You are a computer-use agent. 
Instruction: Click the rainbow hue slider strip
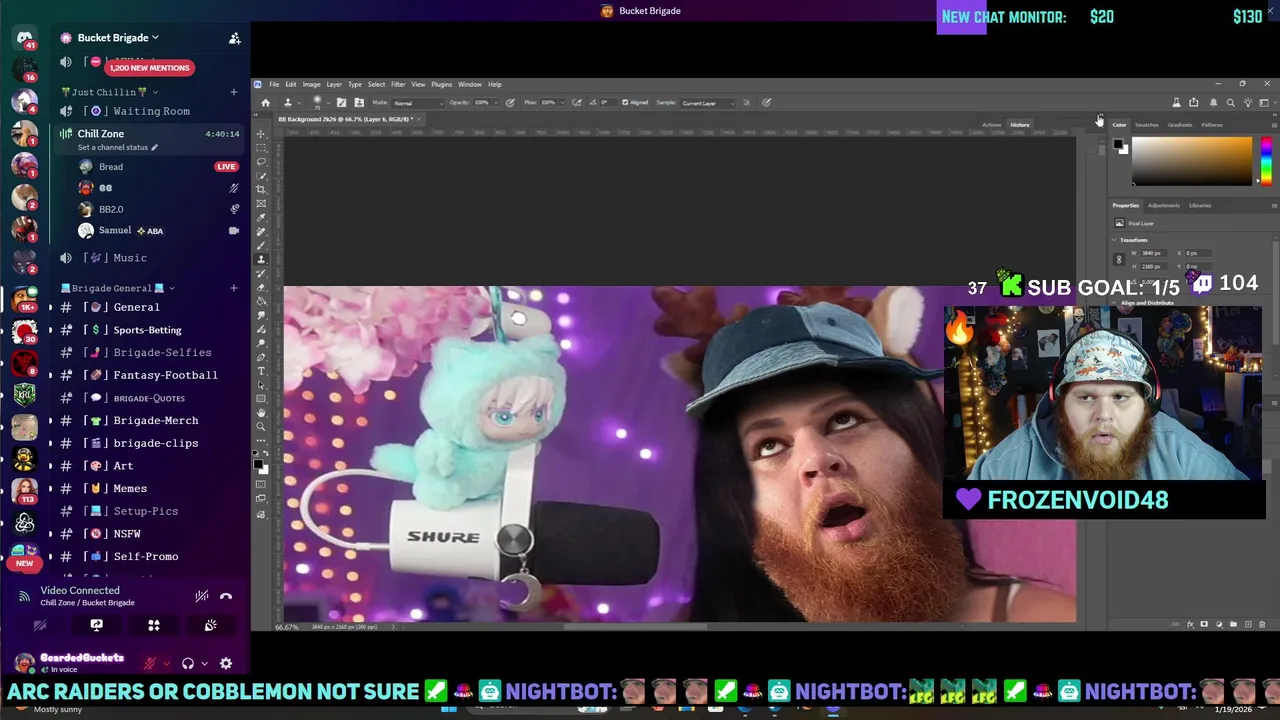pos(1266,161)
